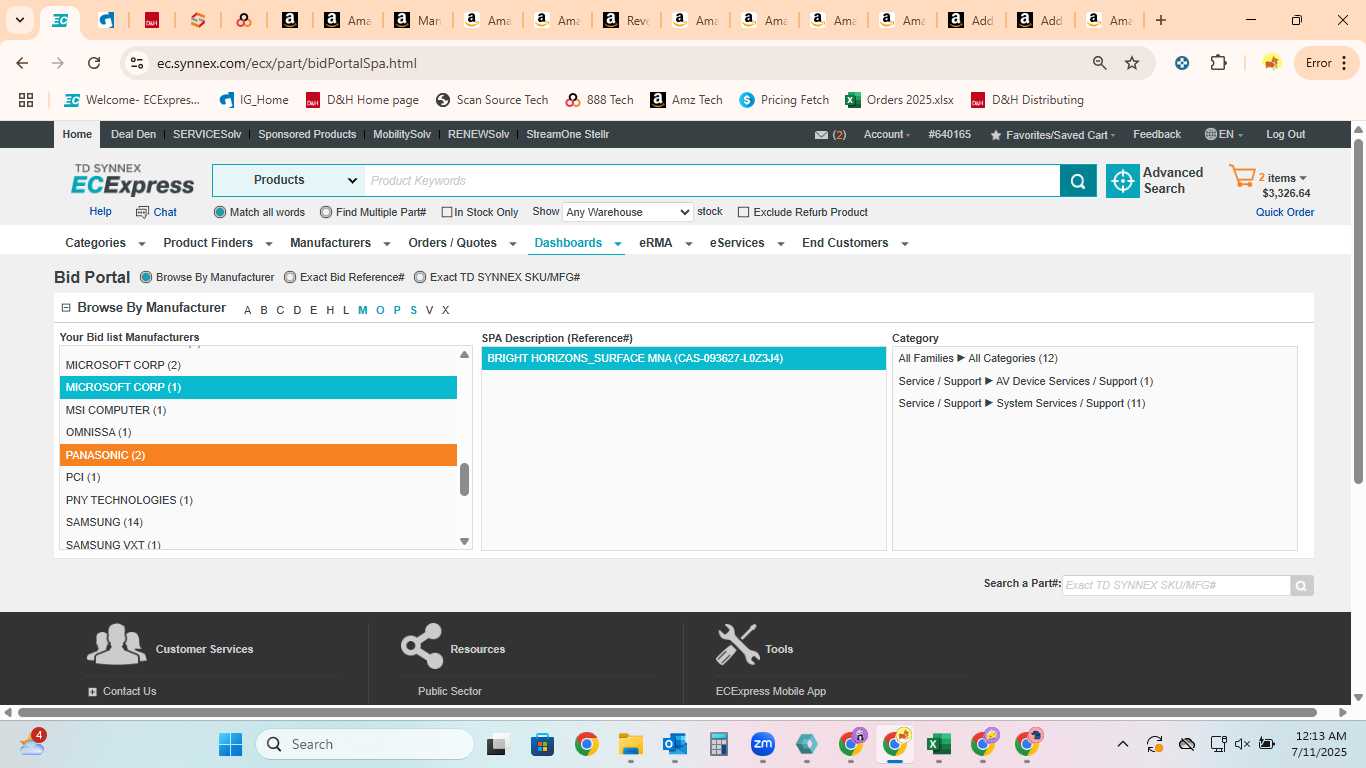This screenshot has height=768, width=1366.
Task: Click the mail envelope messages icon
Action: pos(821,135)
